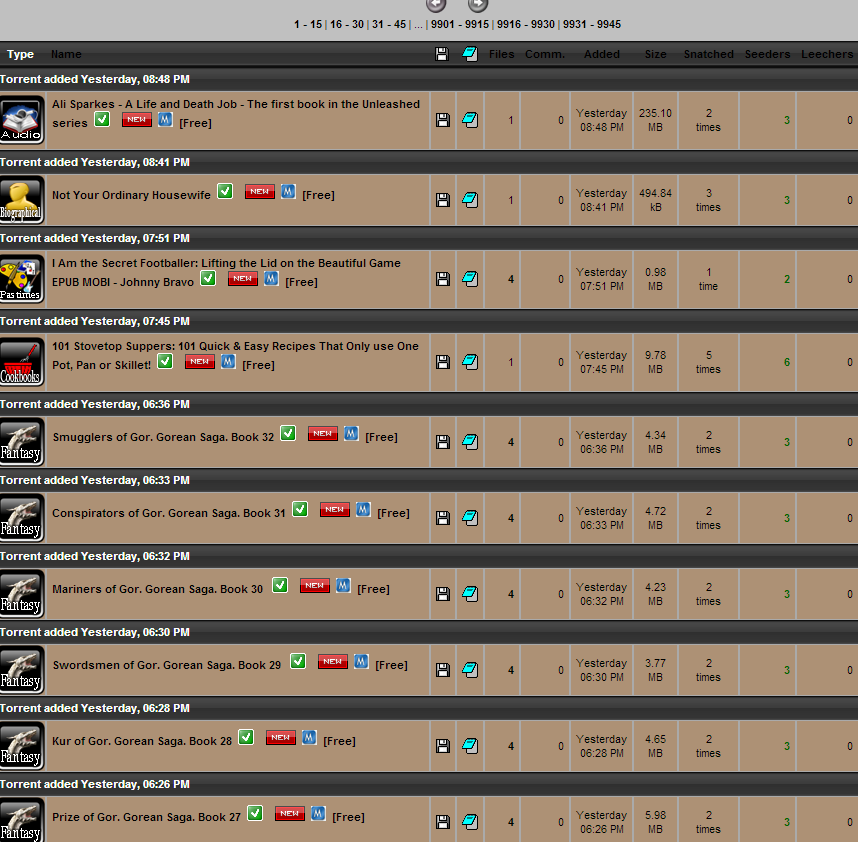Bookmark Prize of Gor with cyan icon
The width and height of the screenshot is (858, 842).
coord(470,822)
